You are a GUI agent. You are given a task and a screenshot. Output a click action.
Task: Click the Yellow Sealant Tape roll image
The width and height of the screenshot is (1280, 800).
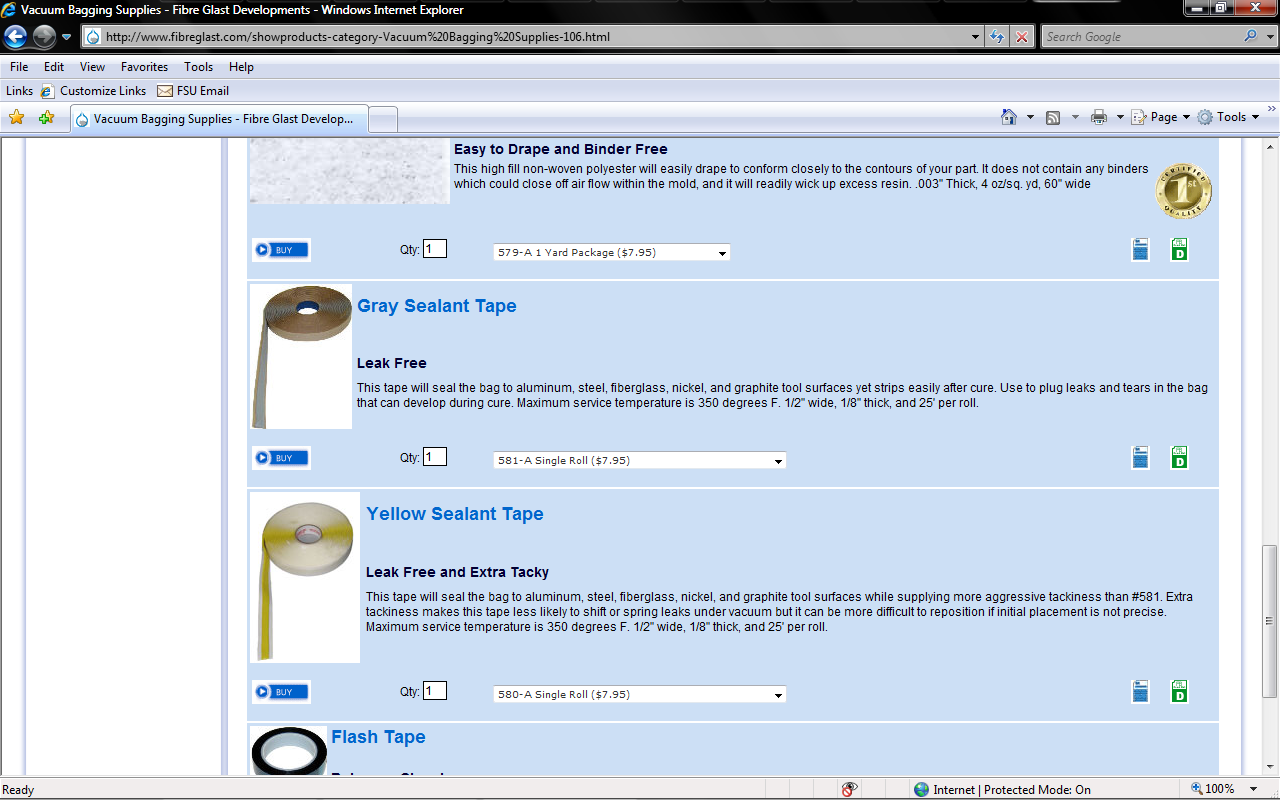click(305, 577)
